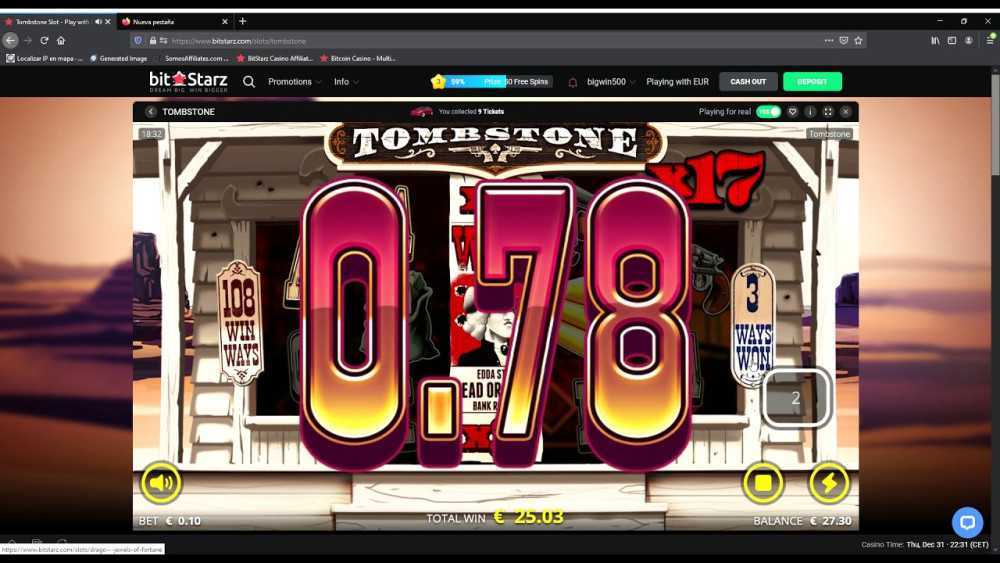The image size is (1000, 563).
Task: Click the Casino Time clock text
Action: pos(925,545)
